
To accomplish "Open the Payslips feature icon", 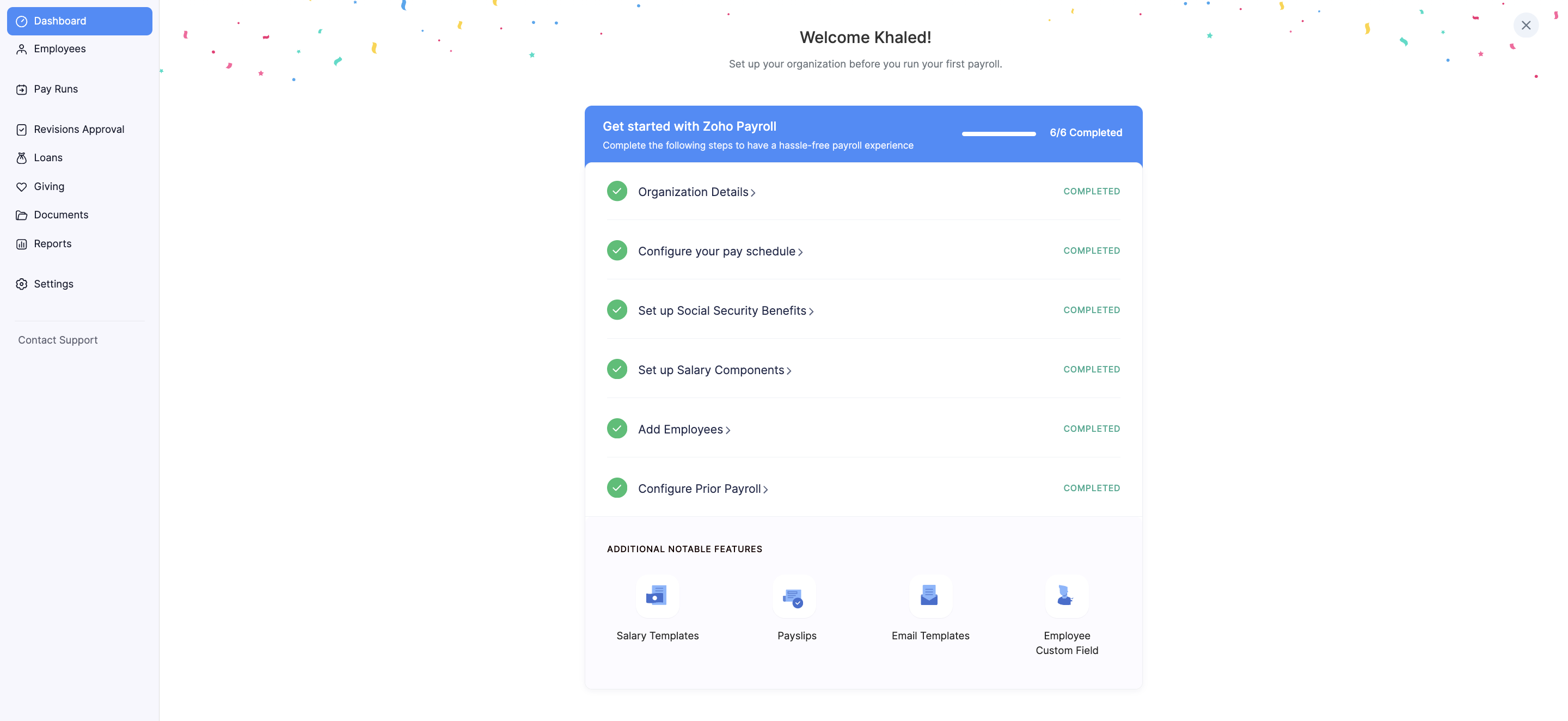I will coord(794,596).
